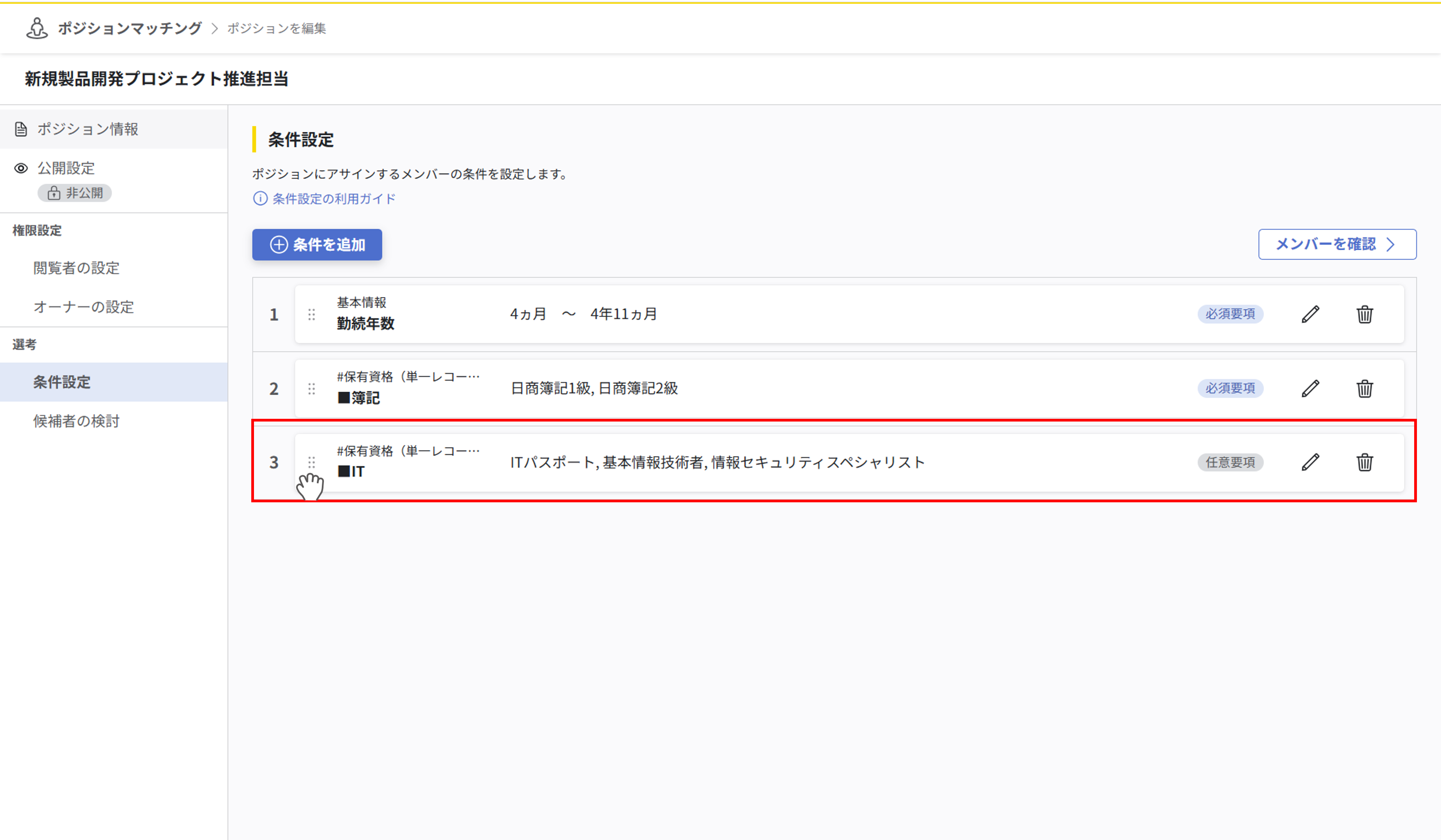Delete the IT condition with trash icon

coord(1365,462)
